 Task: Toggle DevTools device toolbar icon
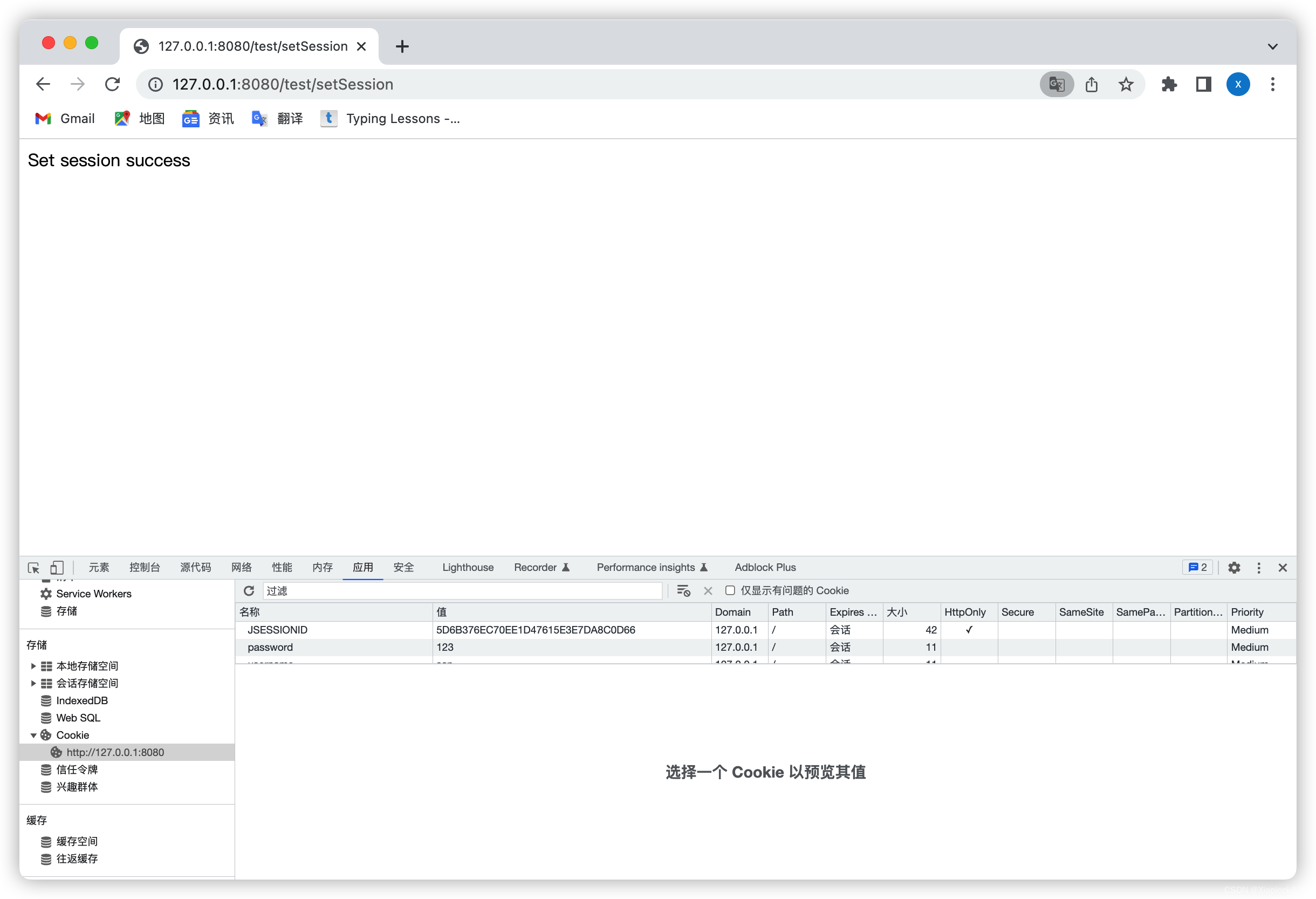click(57, 568)
